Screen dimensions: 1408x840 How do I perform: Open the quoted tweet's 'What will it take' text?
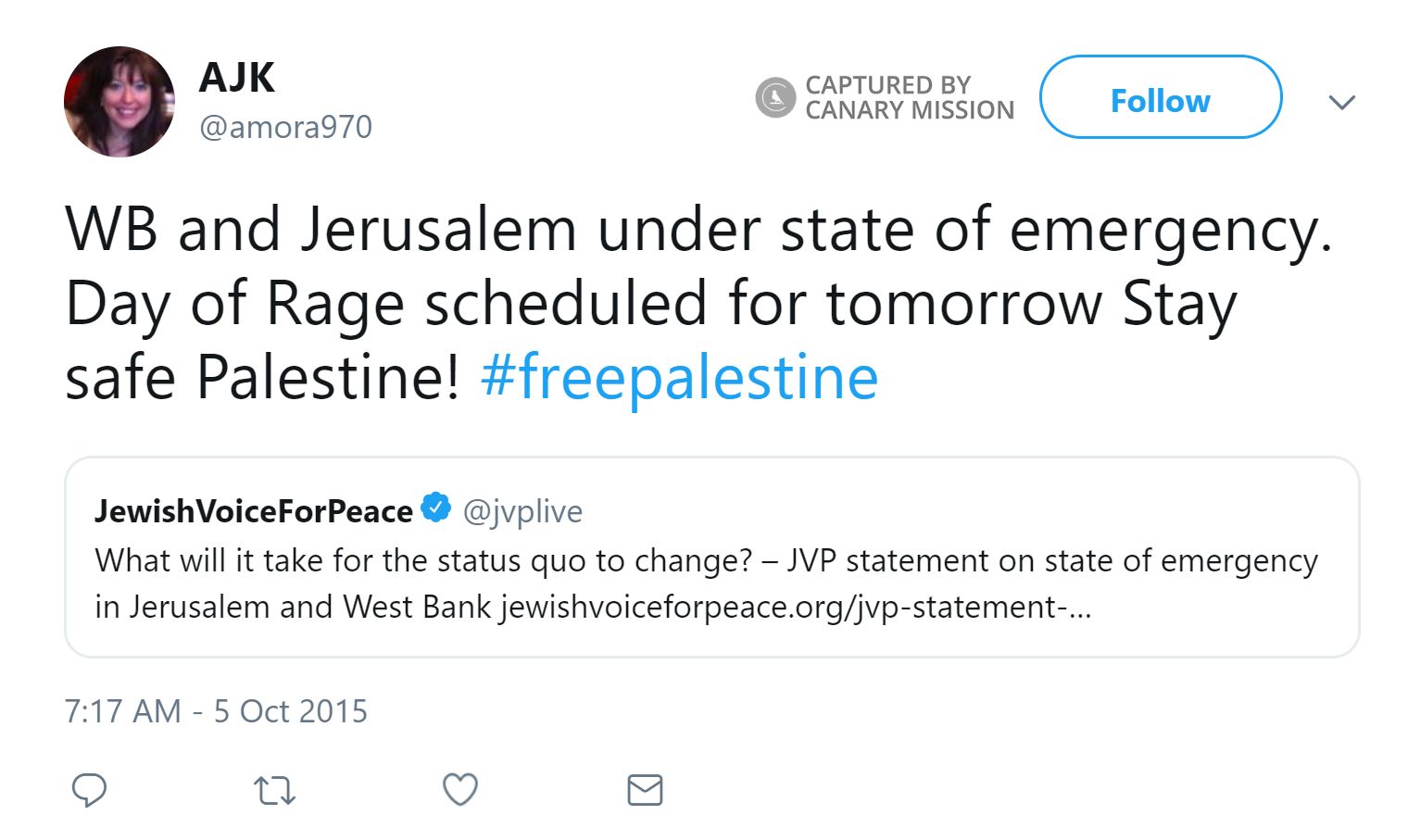pyautogui.click(x=421, y=560)
